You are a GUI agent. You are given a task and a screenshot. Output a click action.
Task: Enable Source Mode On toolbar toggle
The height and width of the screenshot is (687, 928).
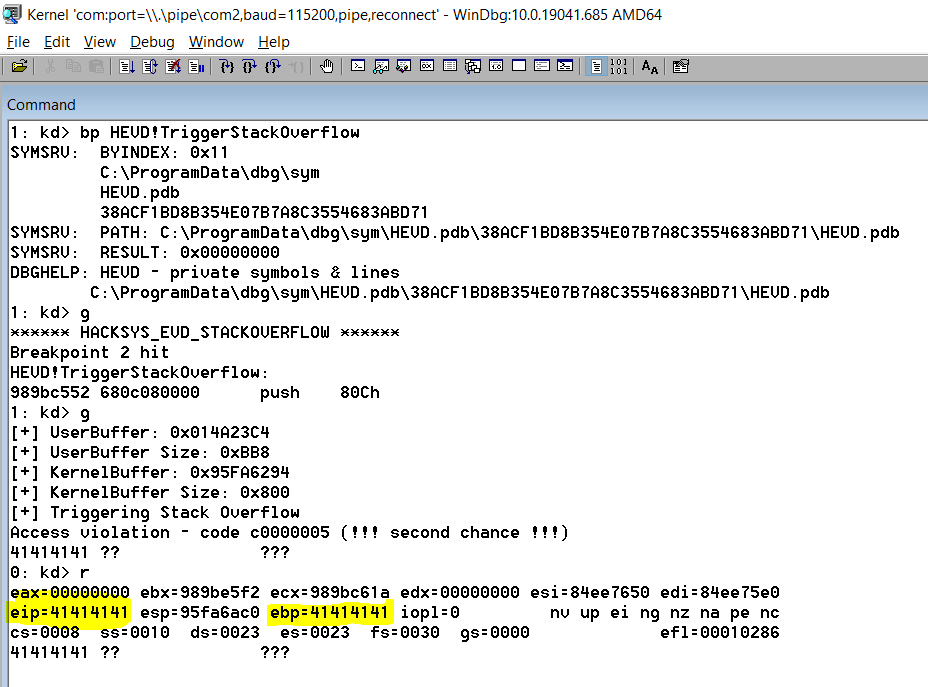596,66
